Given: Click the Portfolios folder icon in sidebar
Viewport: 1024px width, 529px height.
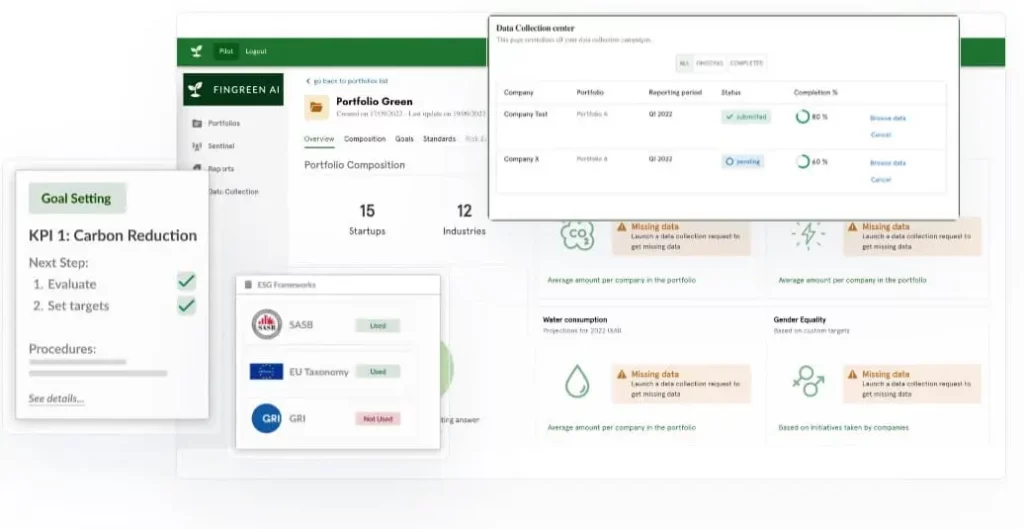Looking at the screenshot, I should pos(197,123).
